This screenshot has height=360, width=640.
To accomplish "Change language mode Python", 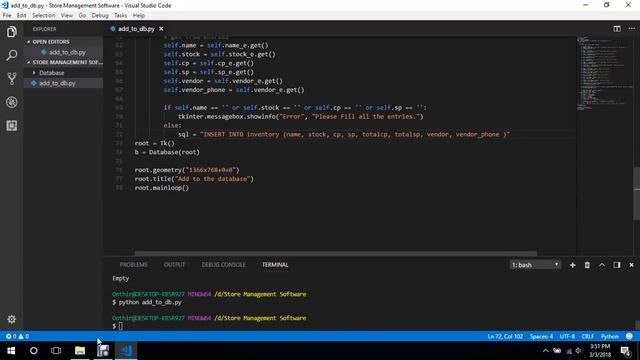I will pos(609,336).
